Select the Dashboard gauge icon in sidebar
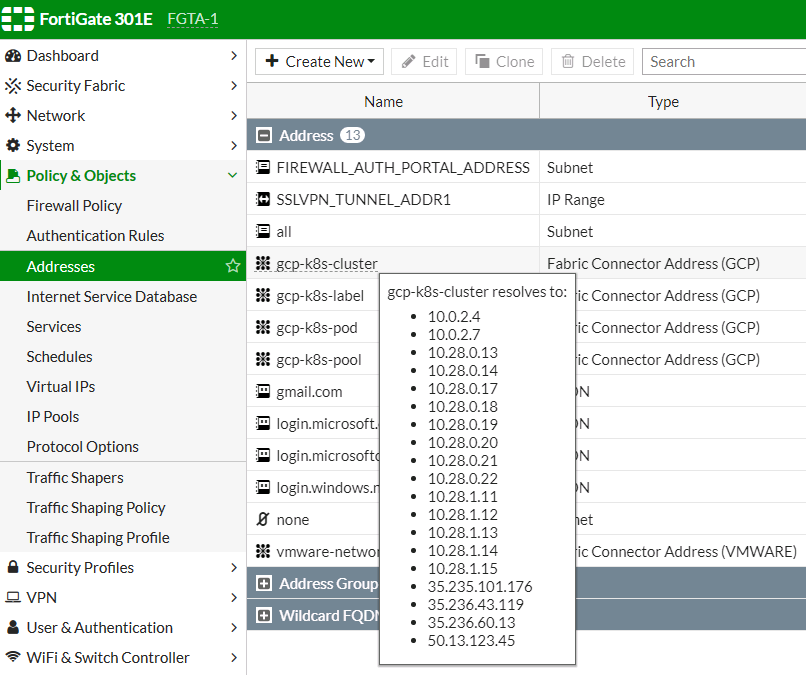This screenshot has height=675, width=806. [14, 55]
